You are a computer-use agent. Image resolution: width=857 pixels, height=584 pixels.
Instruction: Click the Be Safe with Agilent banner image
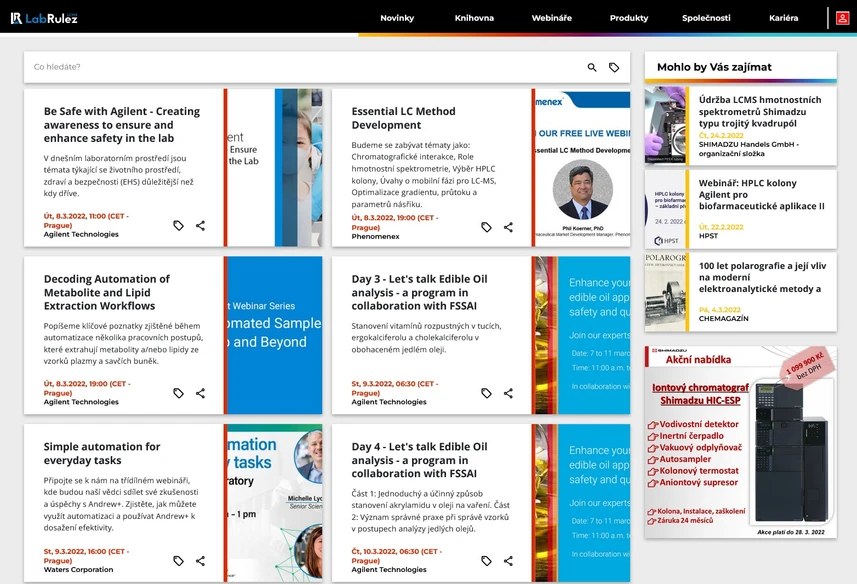(274, 168)
